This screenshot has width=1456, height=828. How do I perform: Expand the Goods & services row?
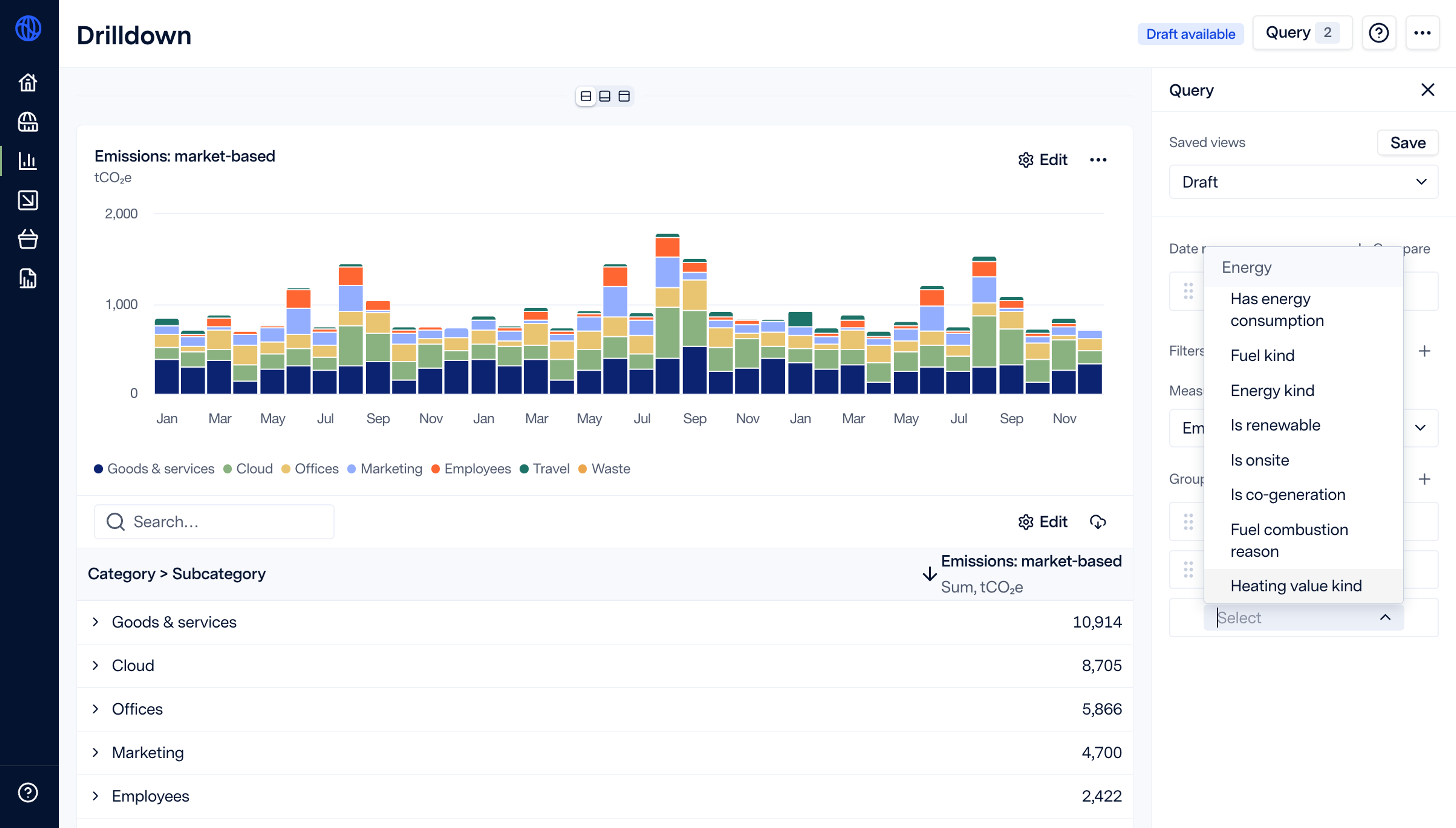pos(96,621)
